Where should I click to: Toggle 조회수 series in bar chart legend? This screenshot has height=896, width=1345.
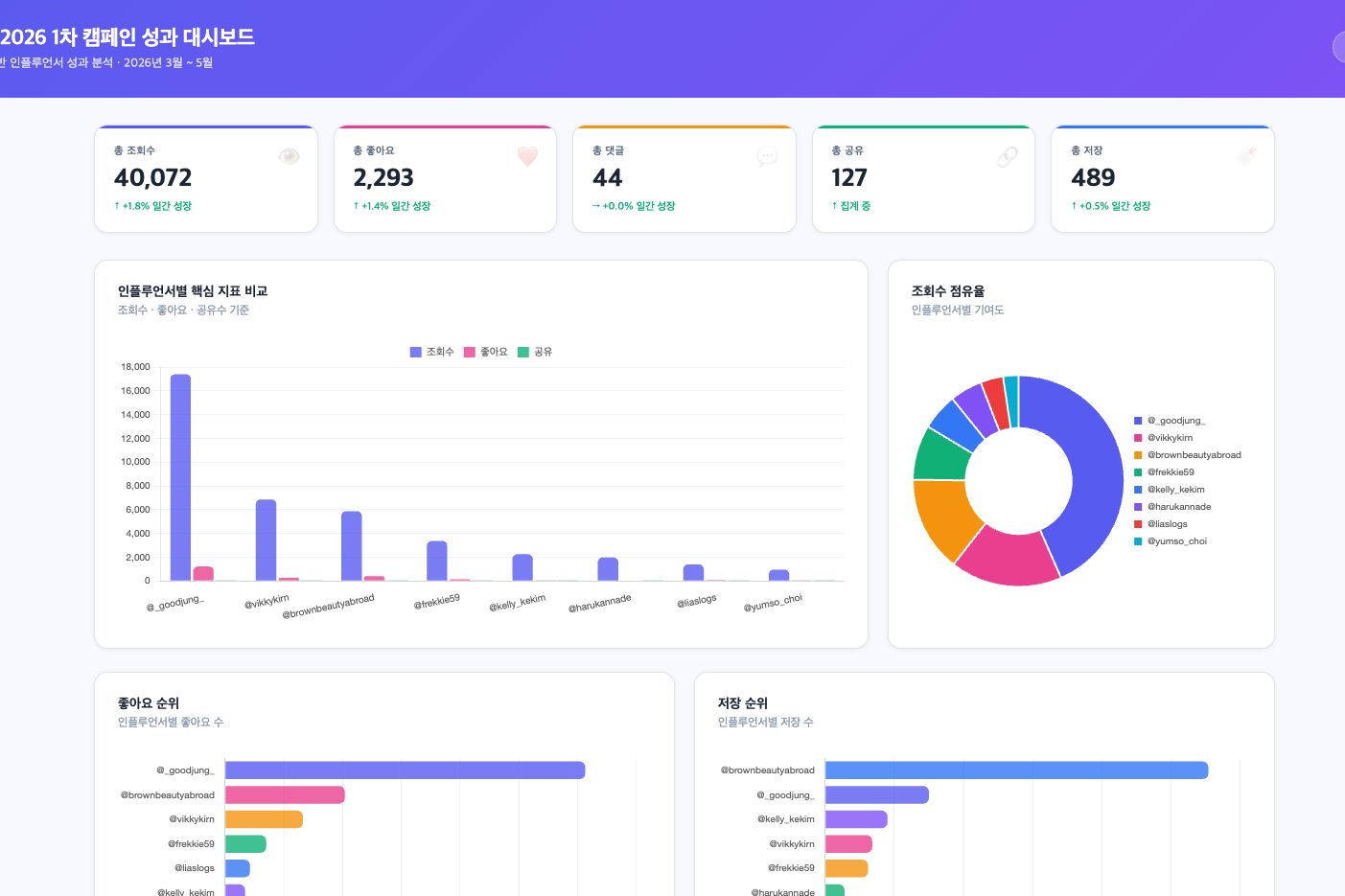tap(431, 352)
